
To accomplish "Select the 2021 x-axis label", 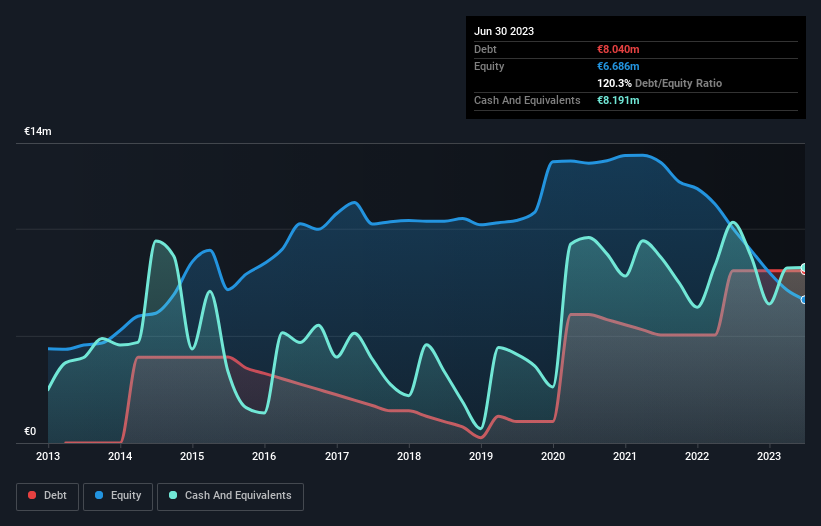I will [625, 456].
